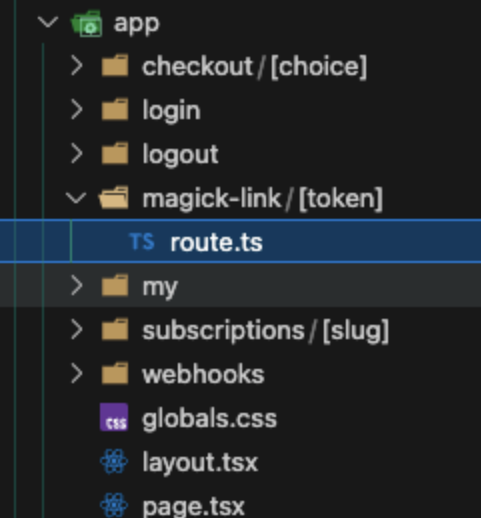Collapse the magick-link/[token] chevron
The width and height of the screenshot is (481, 518).
[76, 198]
